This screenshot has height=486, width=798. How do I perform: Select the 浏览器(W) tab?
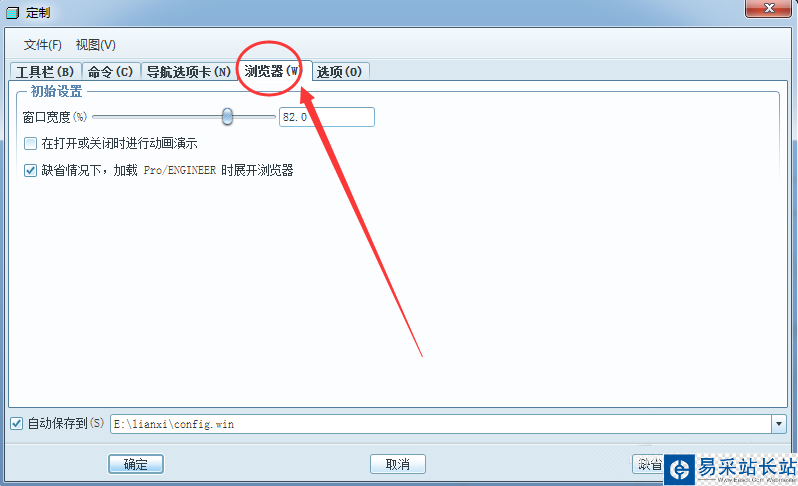[273, 71]
